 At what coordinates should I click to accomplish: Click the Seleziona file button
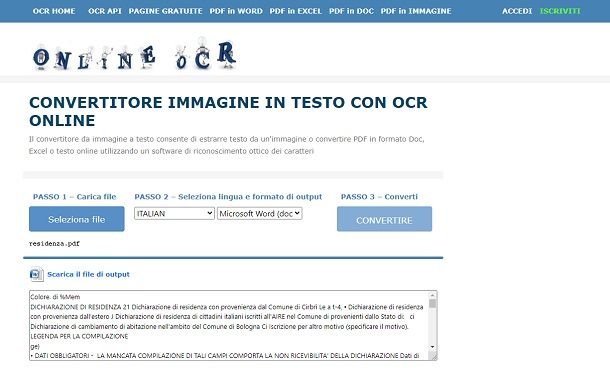(77, 219)
